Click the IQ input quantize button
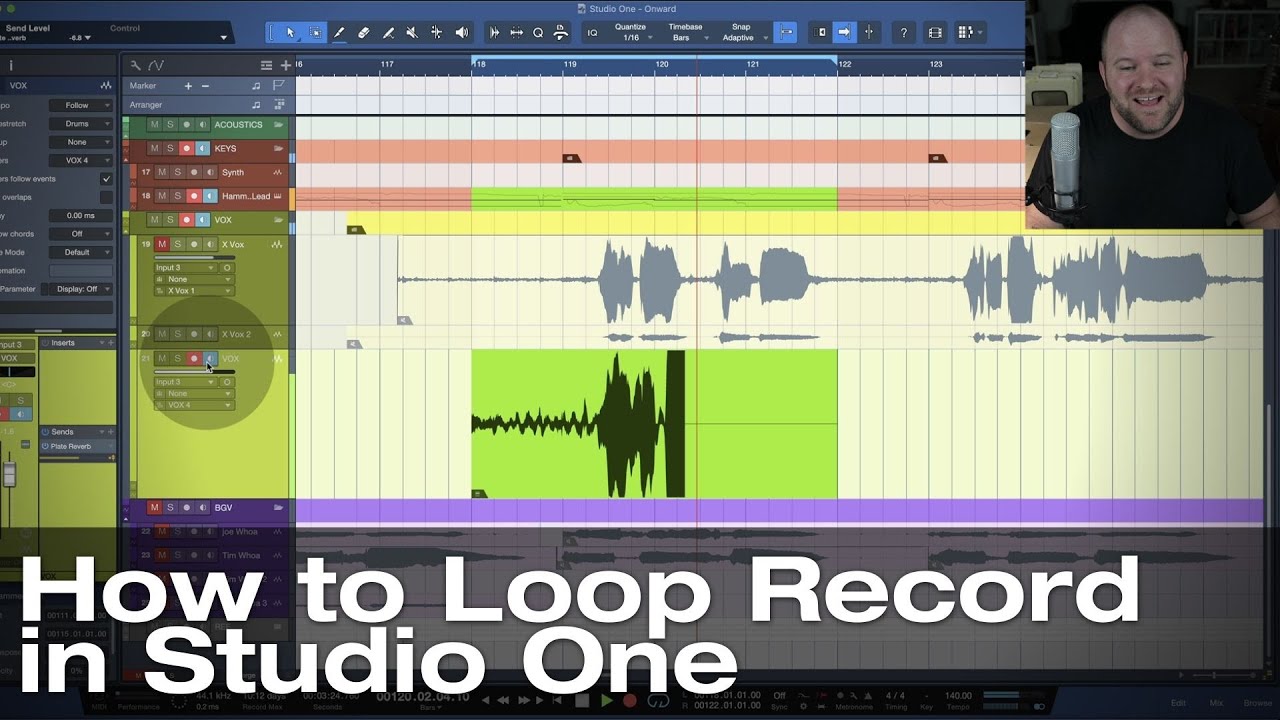The height and width of the screenshot is (720, 1280). coord(592,32)
